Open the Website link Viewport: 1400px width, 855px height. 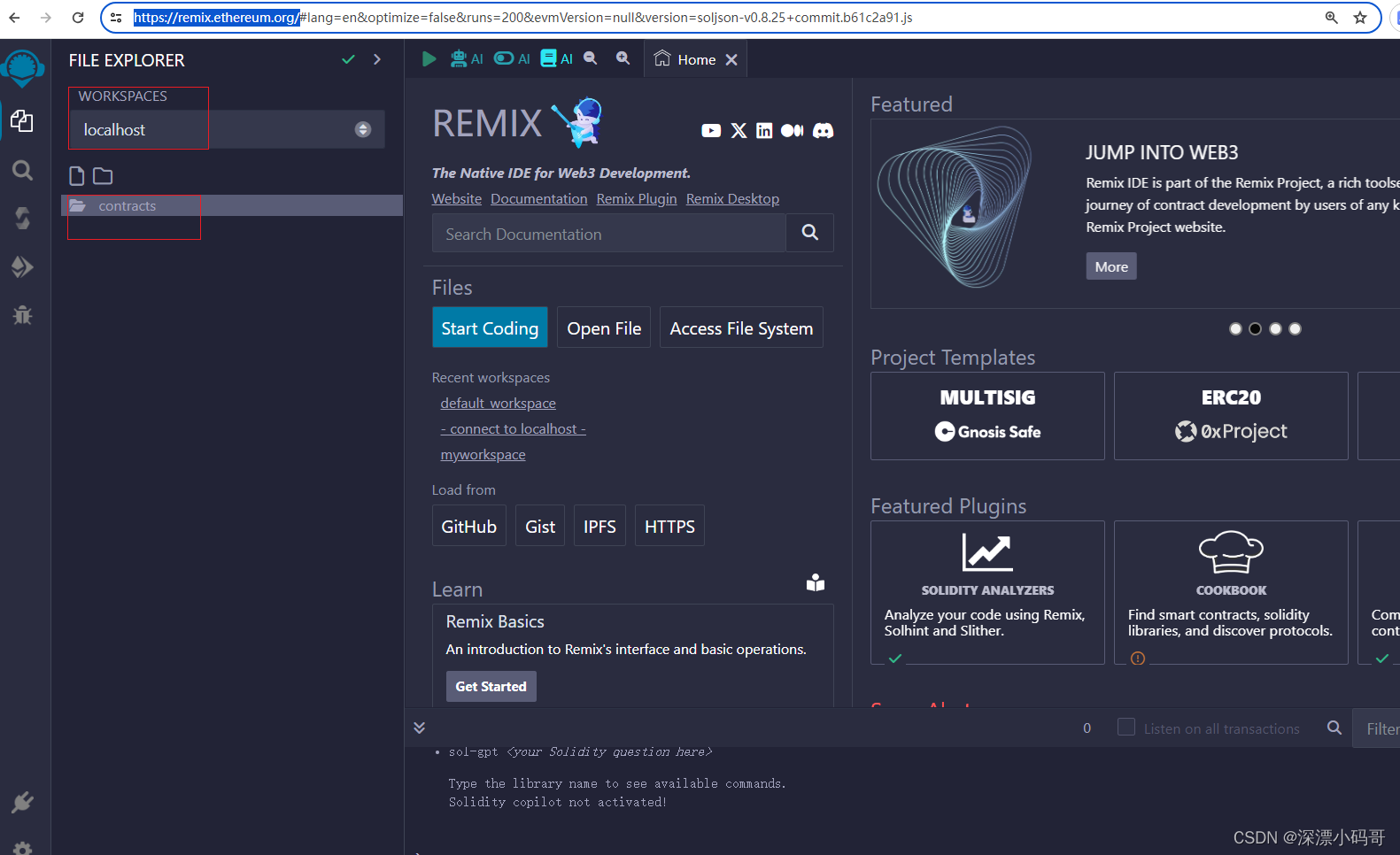pos(457,199)
